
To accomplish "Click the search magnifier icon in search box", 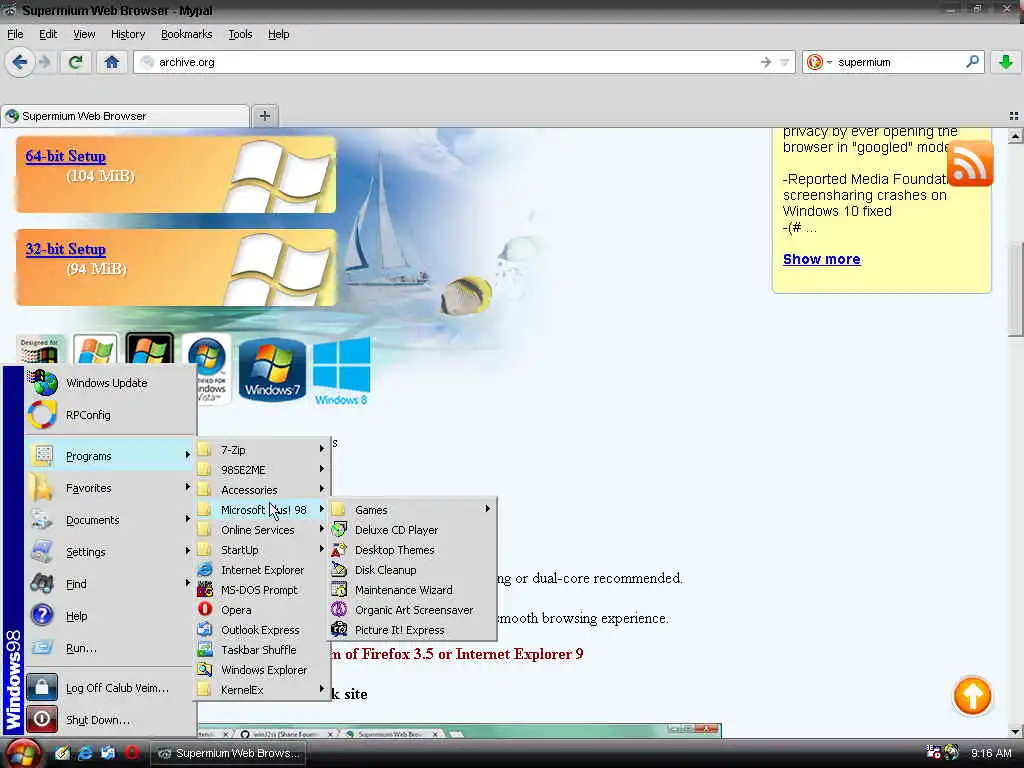I will coord(972,62).
